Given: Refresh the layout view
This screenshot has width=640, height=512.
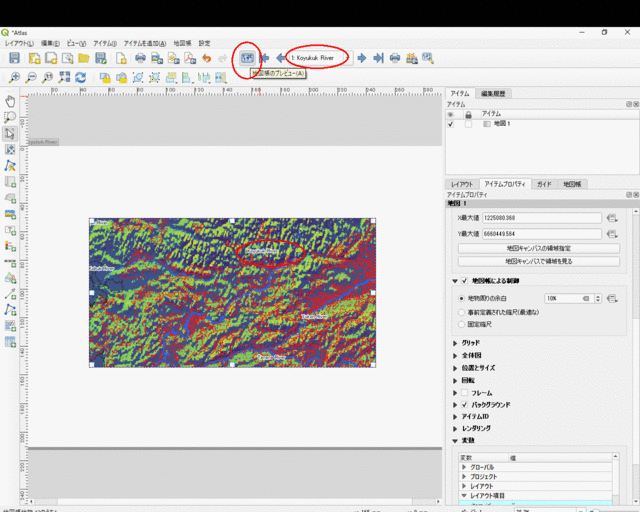Looking at the screenshot, I should (81, 77).
